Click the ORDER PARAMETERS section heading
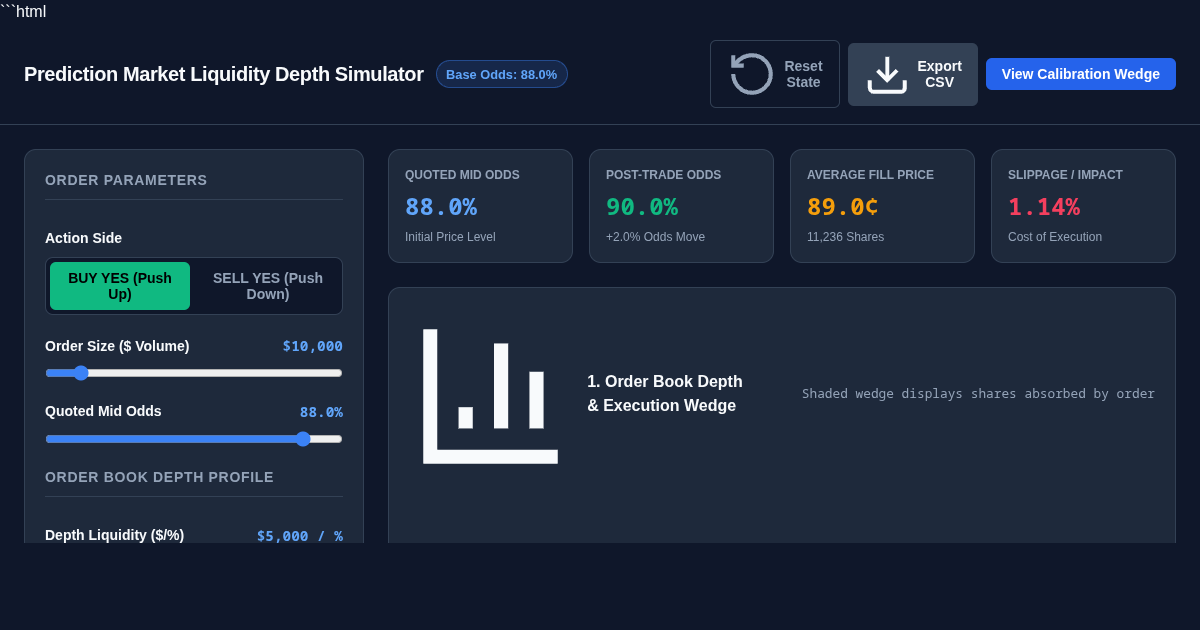This screenshot has width=1200, height=630. (126, 180)
